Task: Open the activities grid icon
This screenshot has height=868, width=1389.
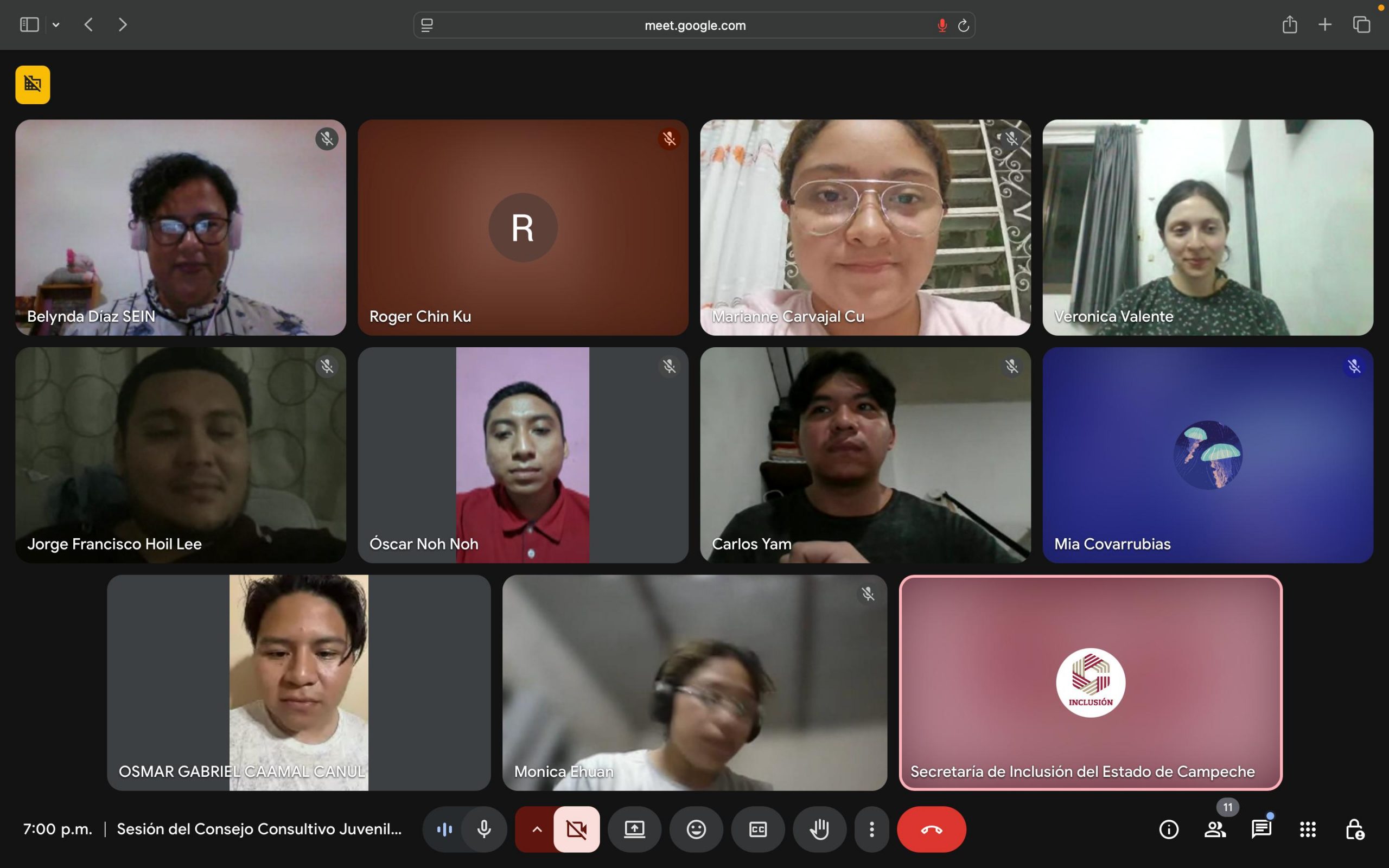Action: point(1308,829)
